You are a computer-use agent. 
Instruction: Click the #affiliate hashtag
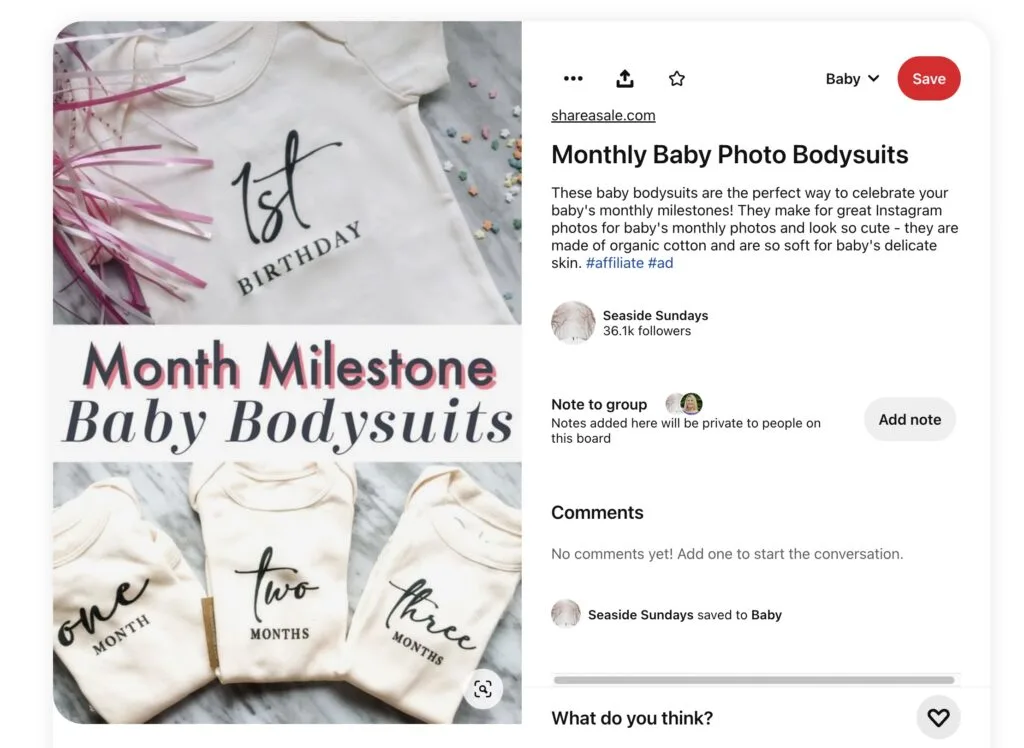pyautogui.click(x=615, y=263)
